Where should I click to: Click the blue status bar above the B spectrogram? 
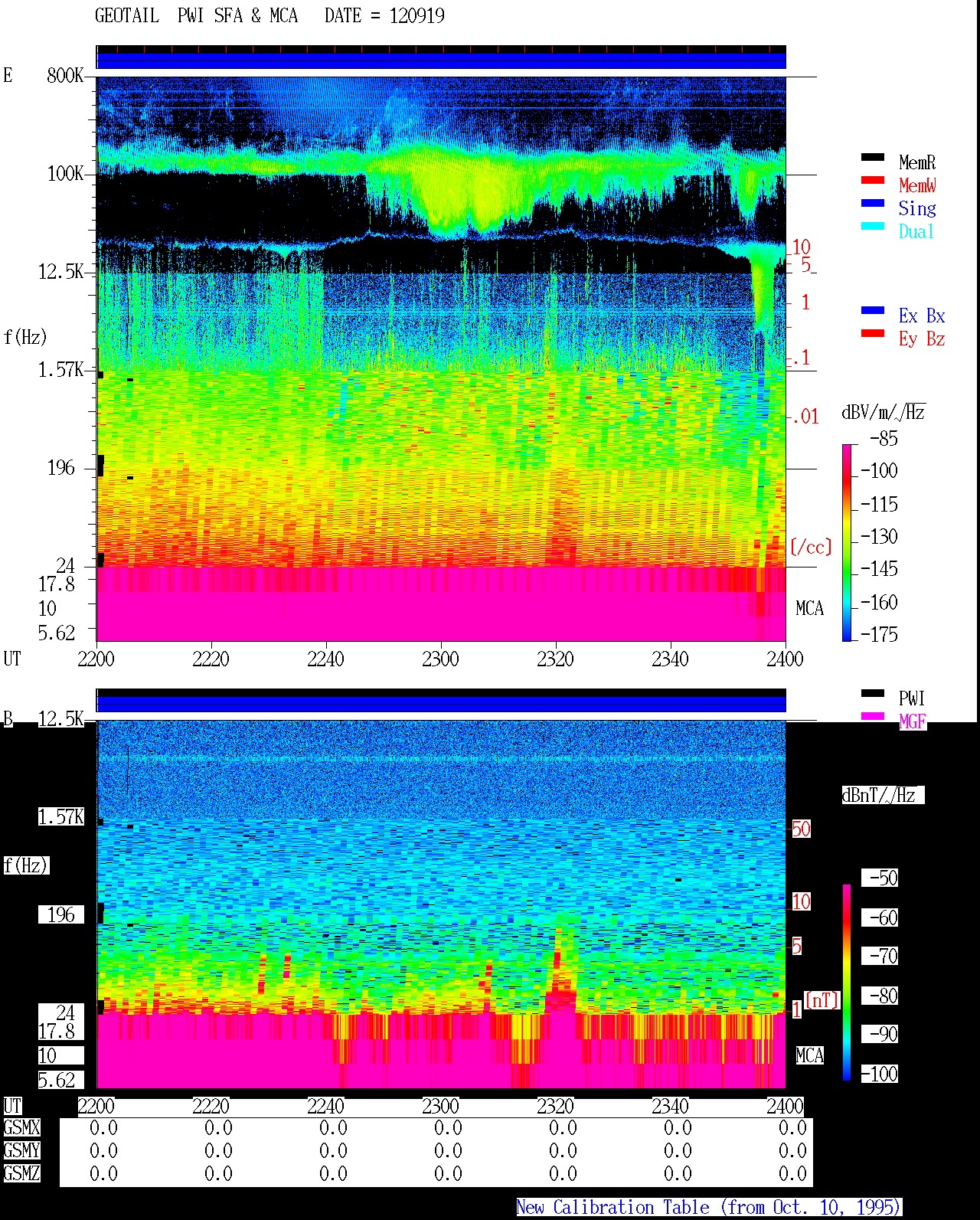coord(441,704)
